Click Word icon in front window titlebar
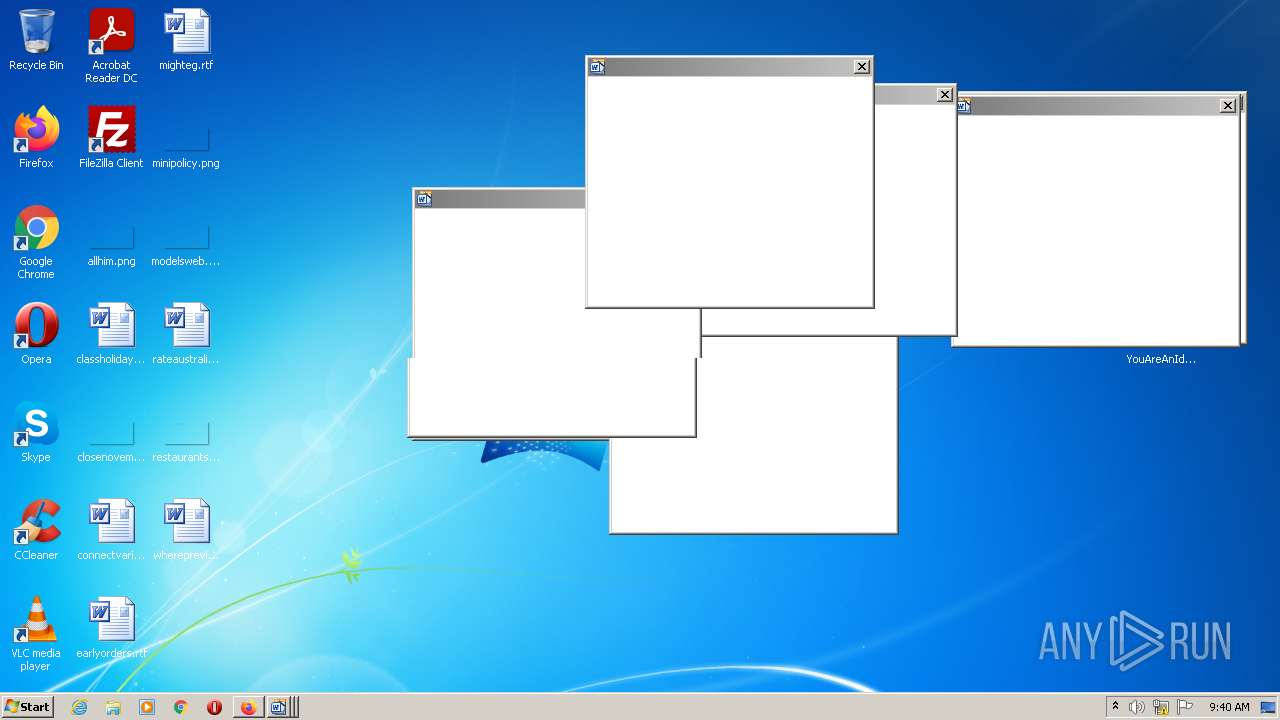Image resolution: width=1280 pixels, height=720 pixels. click(597, 67)
